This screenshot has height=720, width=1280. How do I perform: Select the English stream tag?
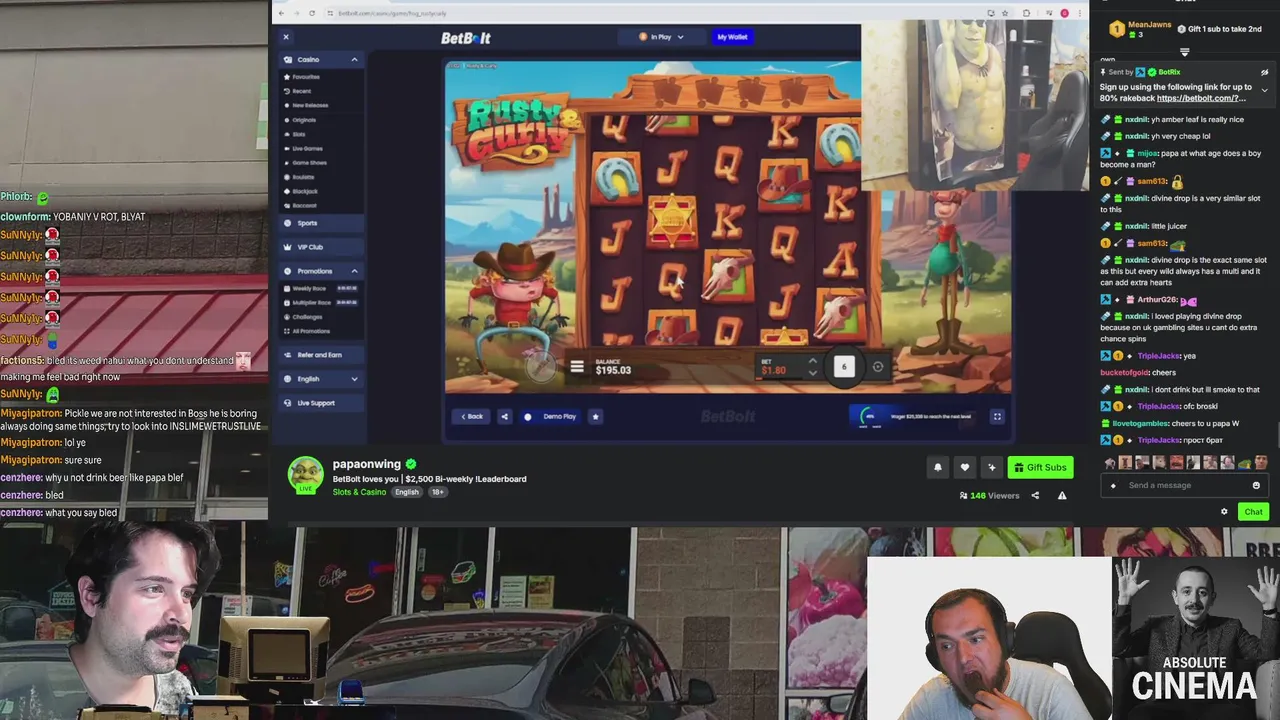(406, 492)
